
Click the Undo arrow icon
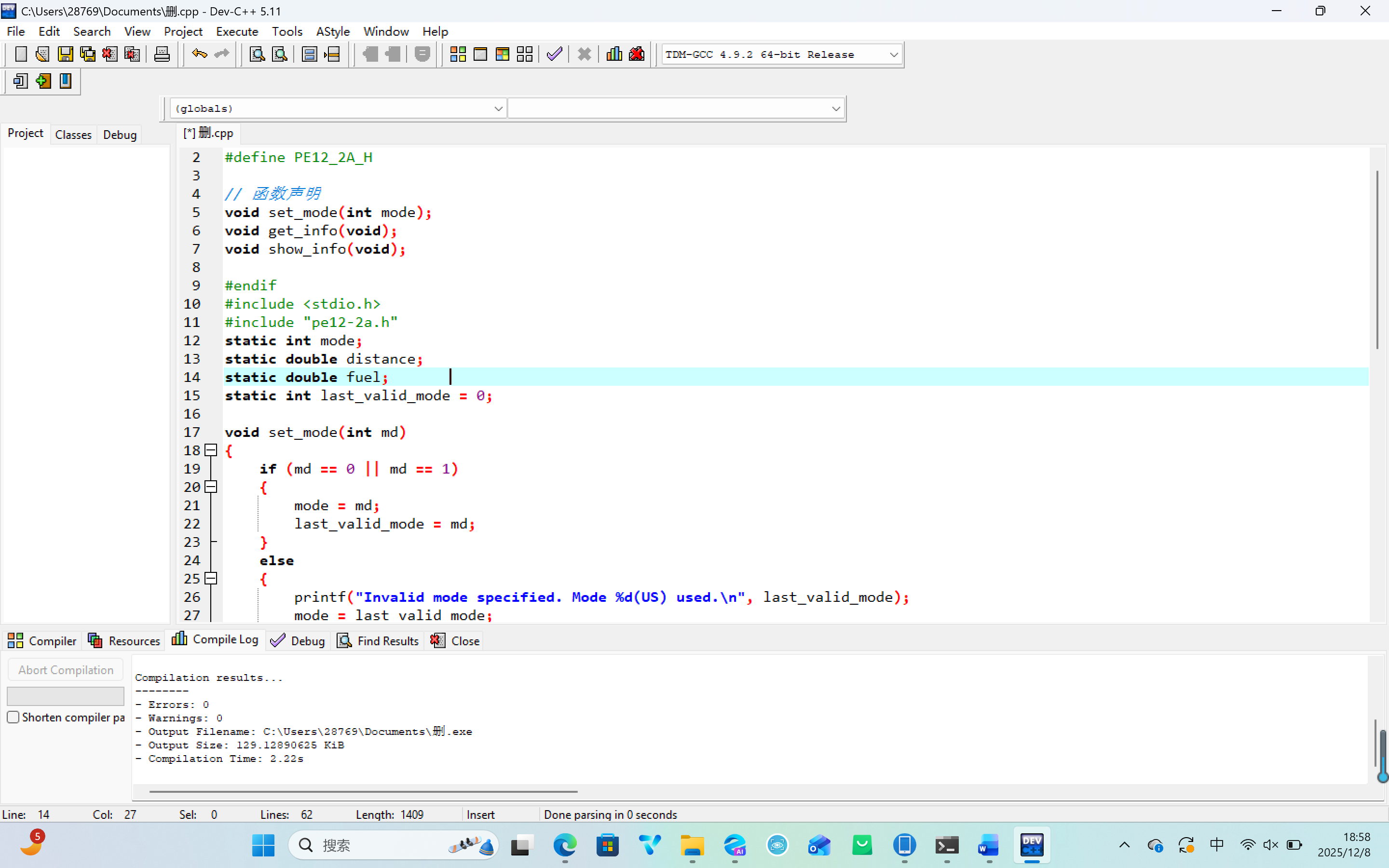coord(199,54)
